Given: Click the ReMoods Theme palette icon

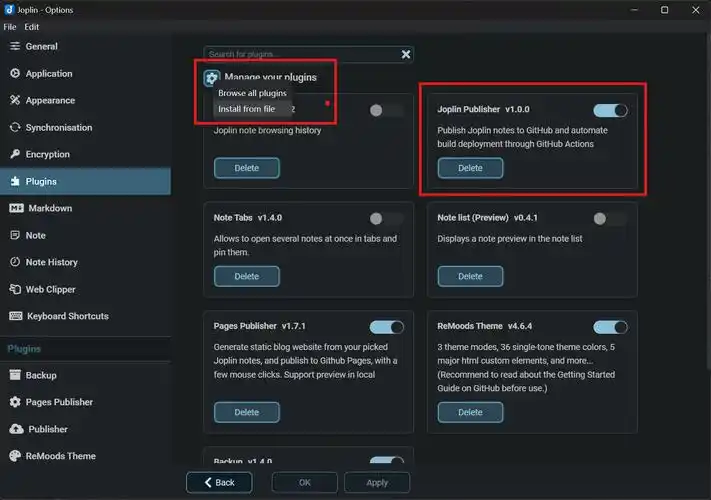Looking at the screenshot, I should (x=16, y=456).
